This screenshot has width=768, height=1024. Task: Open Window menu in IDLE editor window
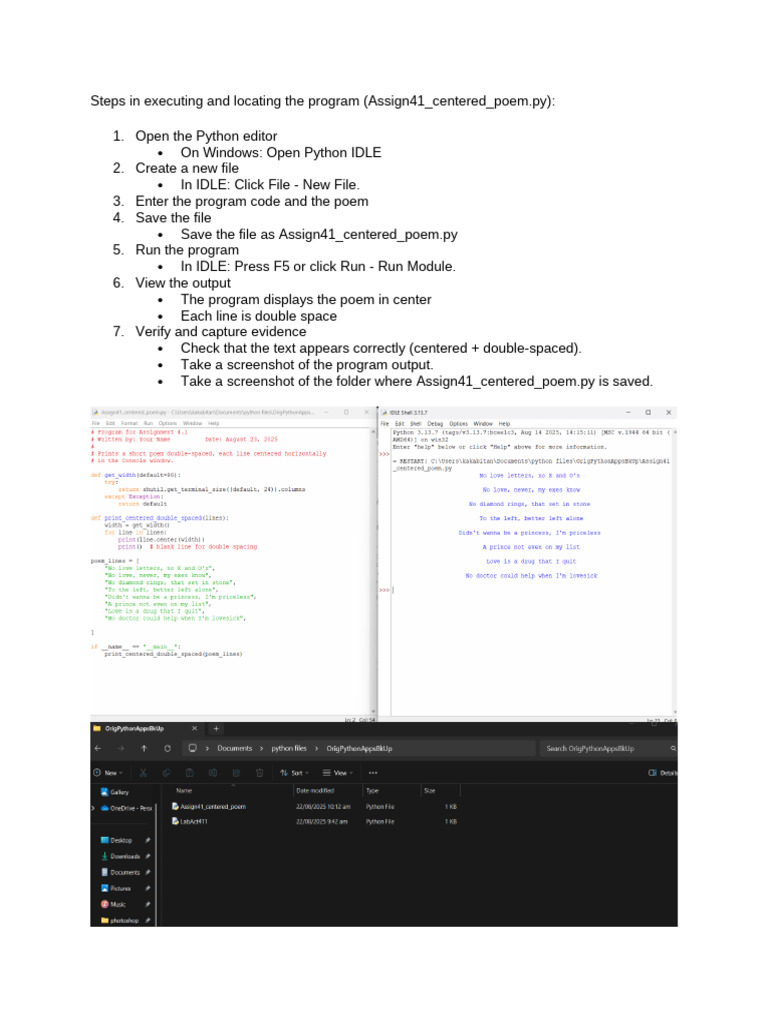(x=193, y=423)
